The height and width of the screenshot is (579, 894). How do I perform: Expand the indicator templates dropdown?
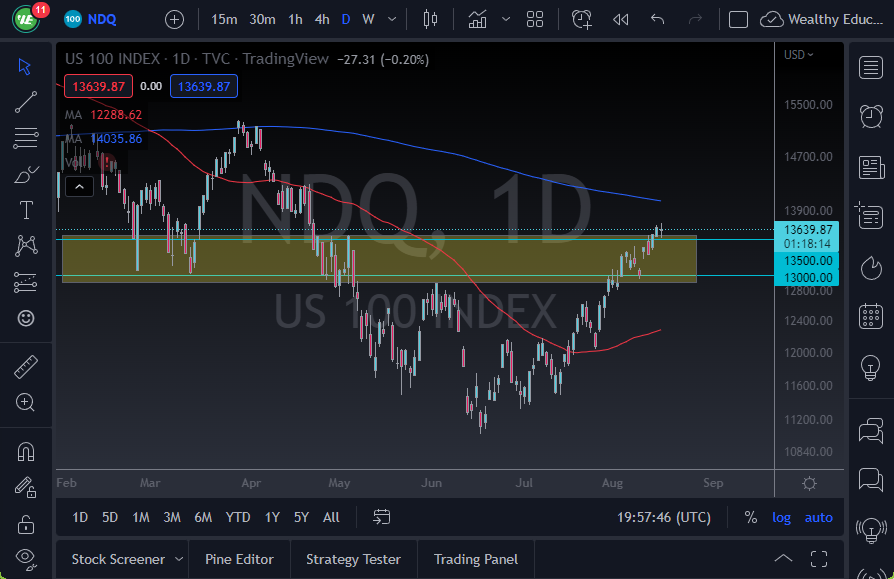coord(505,19)
